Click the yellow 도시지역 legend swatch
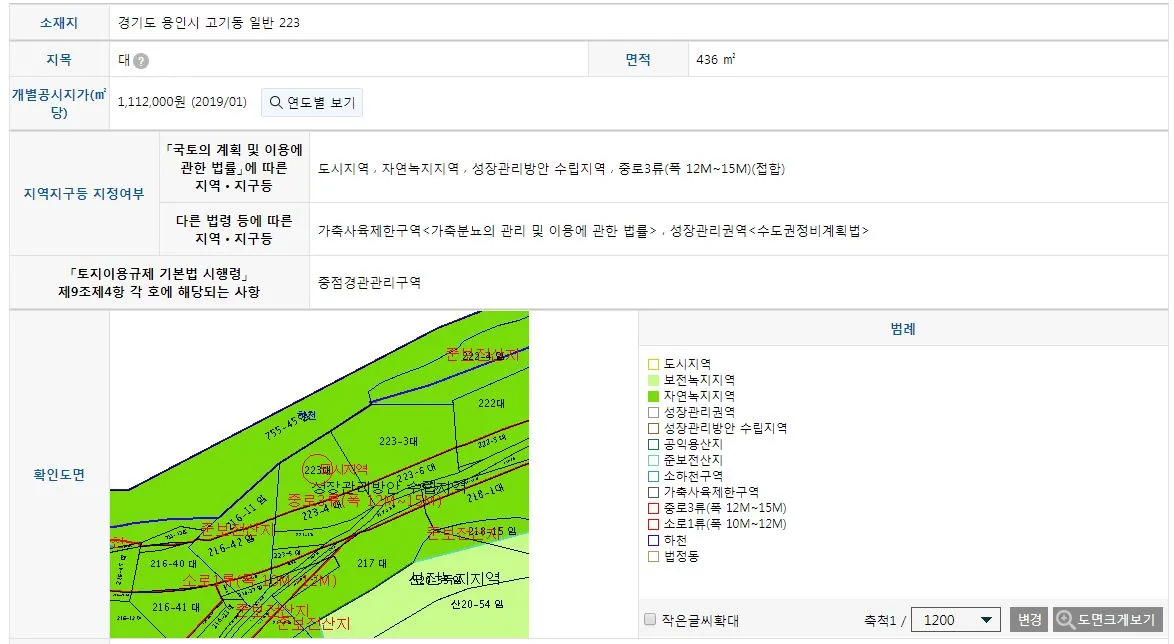1174x644 pixels. 652,363
